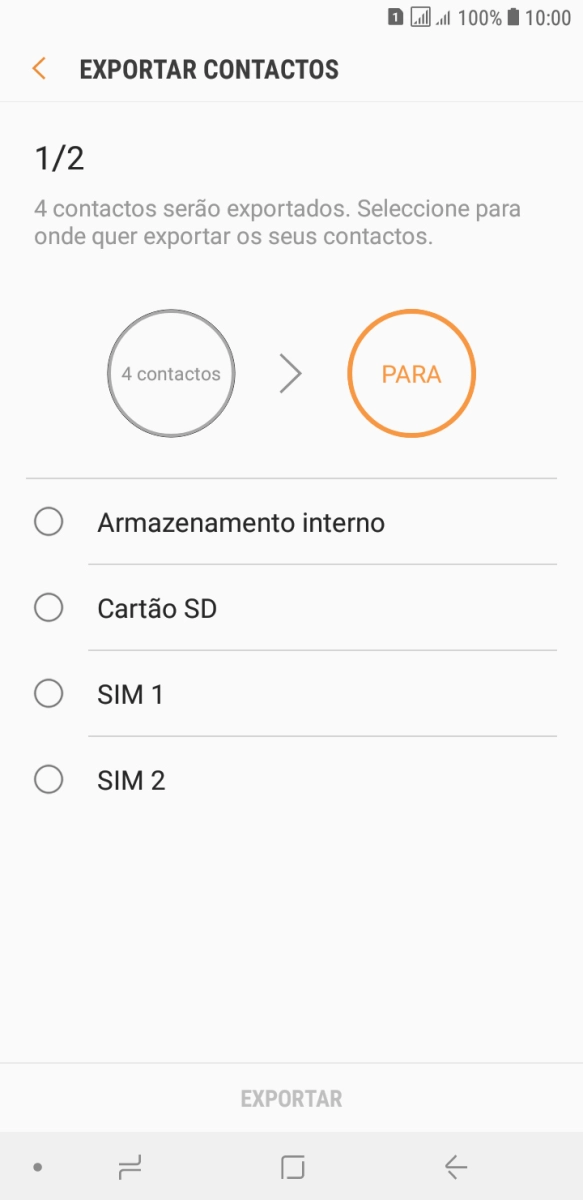Tap the 4 contactos source circle

[x=171, y=373]
